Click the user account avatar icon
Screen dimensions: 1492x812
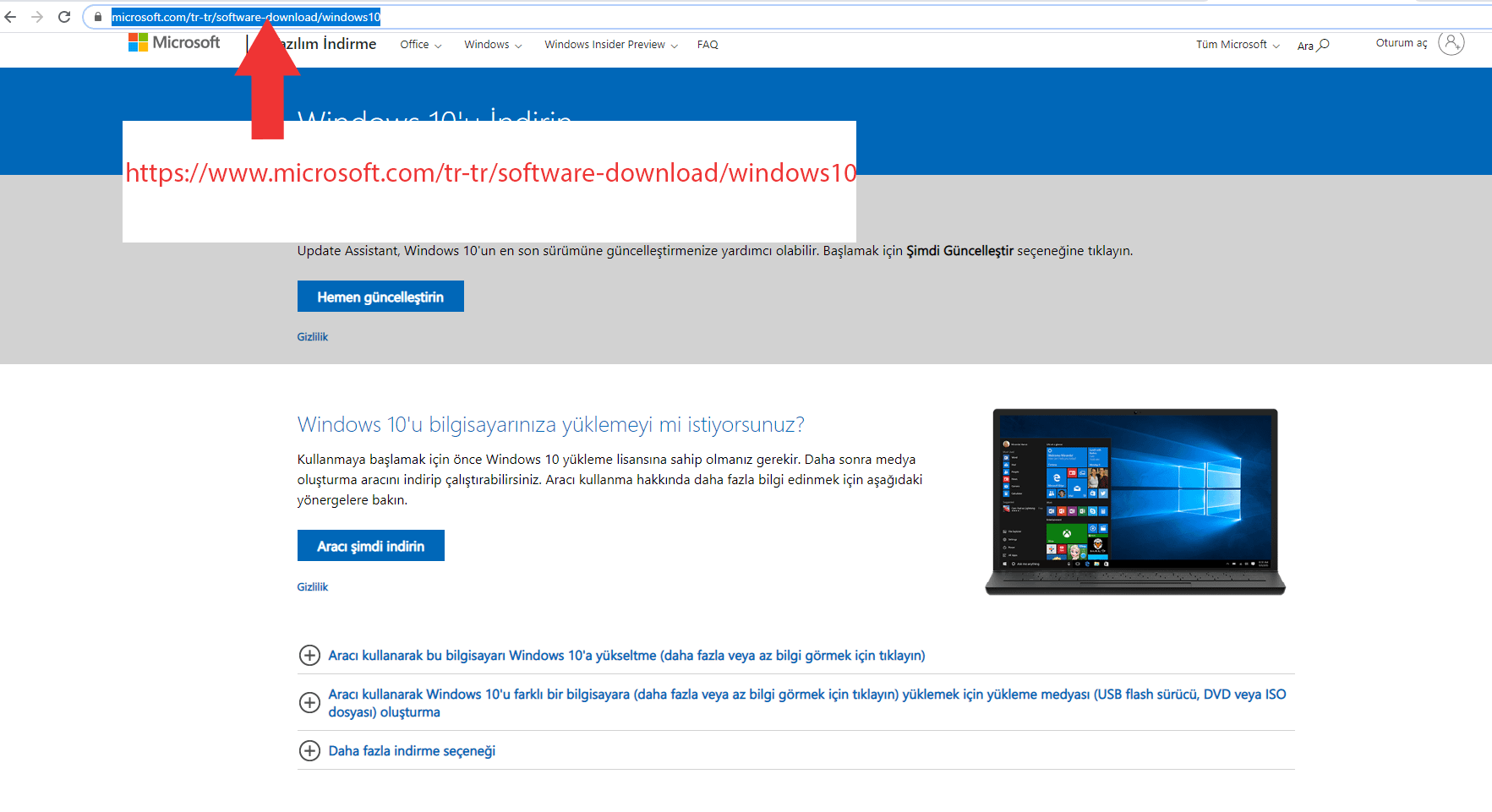point(1451,43)
